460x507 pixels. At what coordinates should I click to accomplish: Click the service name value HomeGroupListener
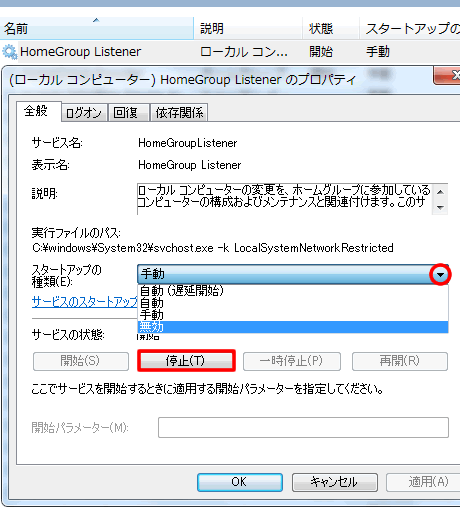[188, 143]
